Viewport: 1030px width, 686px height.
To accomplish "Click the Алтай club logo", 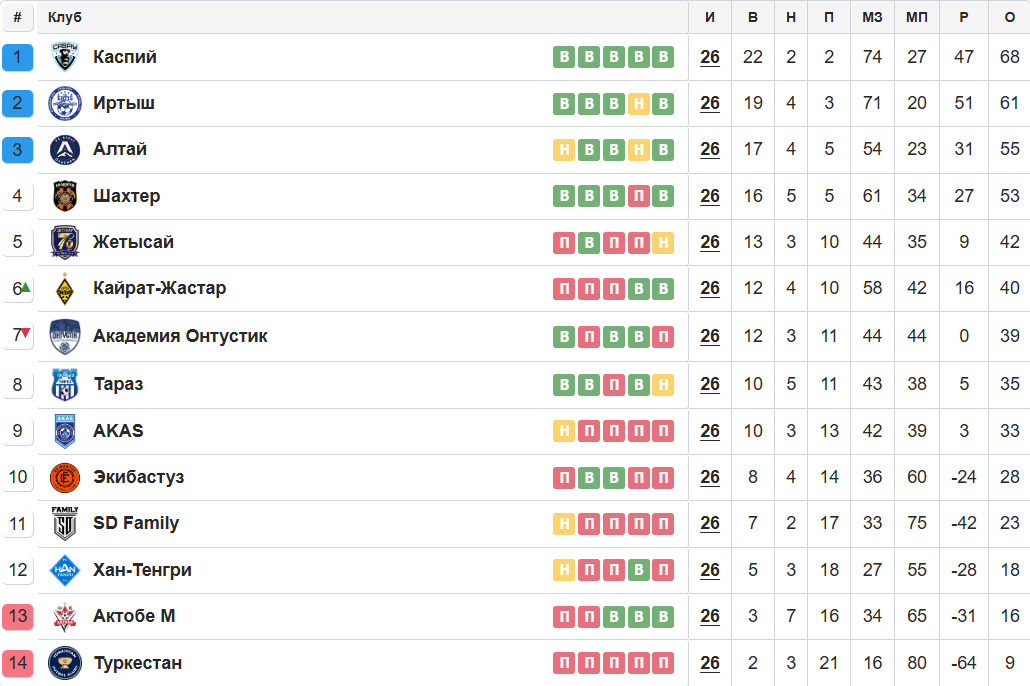I will (x=65, y=150).
